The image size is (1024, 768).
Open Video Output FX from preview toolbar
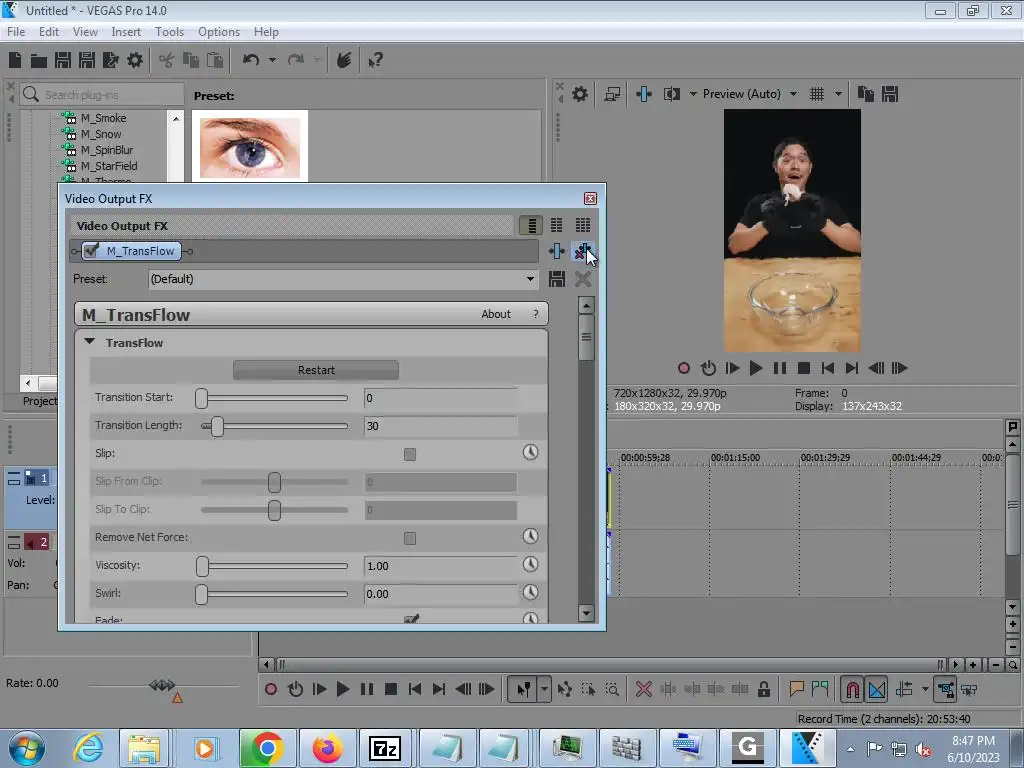(644, 95)
